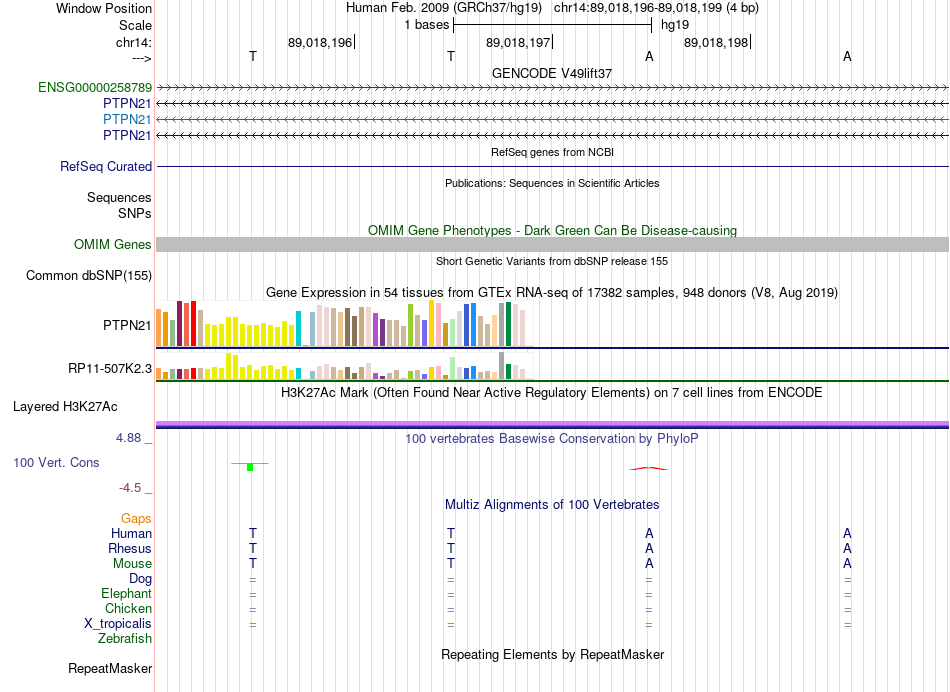This screenshot has width=950, height=692.
Task: Click the Scale label in ruler
Action: pos(135,25)
